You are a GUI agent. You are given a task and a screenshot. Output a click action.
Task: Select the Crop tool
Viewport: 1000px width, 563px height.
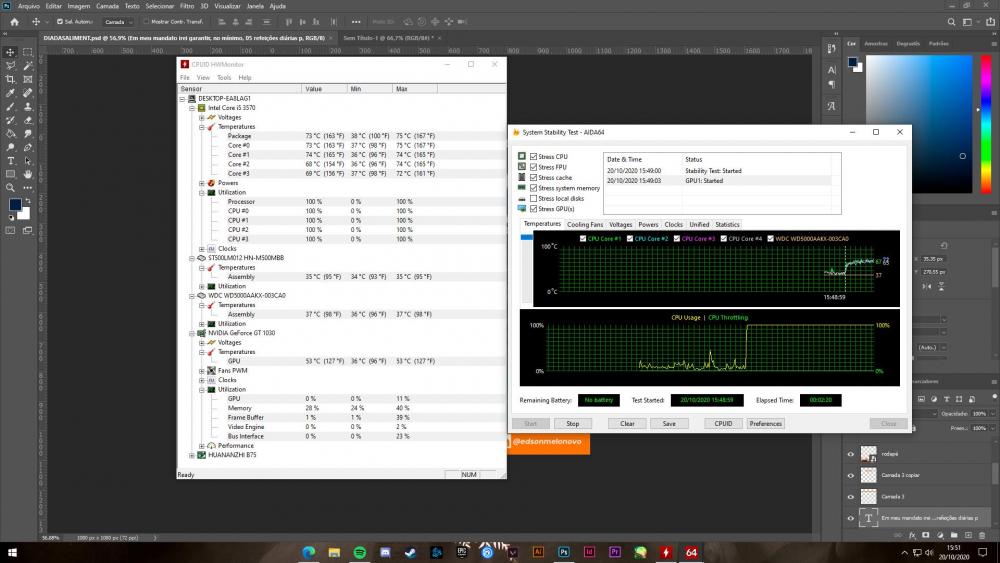click(x=10, y=79)
